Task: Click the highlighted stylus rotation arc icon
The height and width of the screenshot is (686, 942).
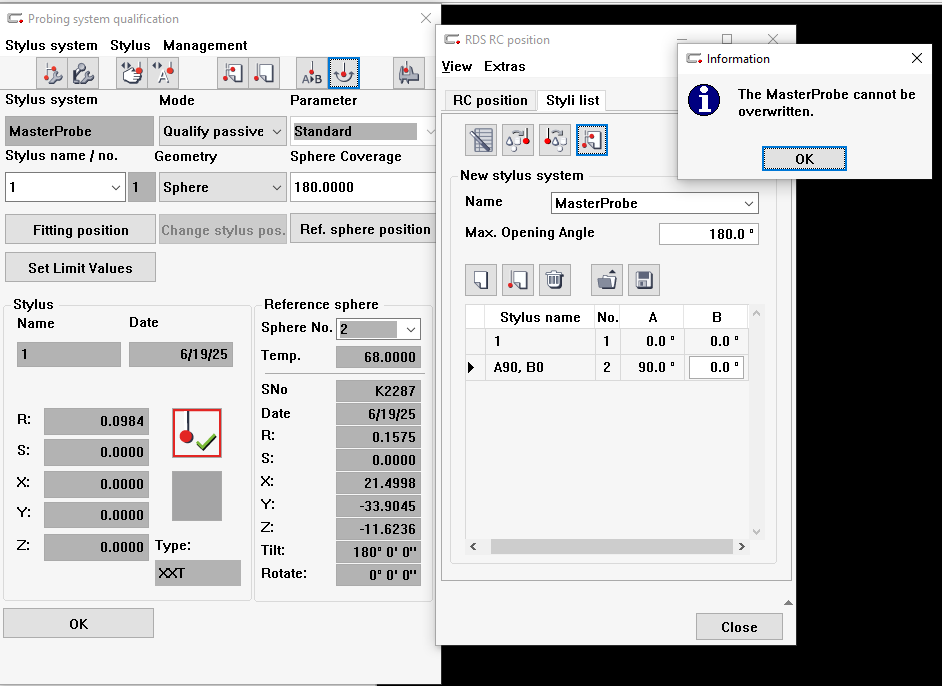Action: pyautogui.click(x=344, y=73)
